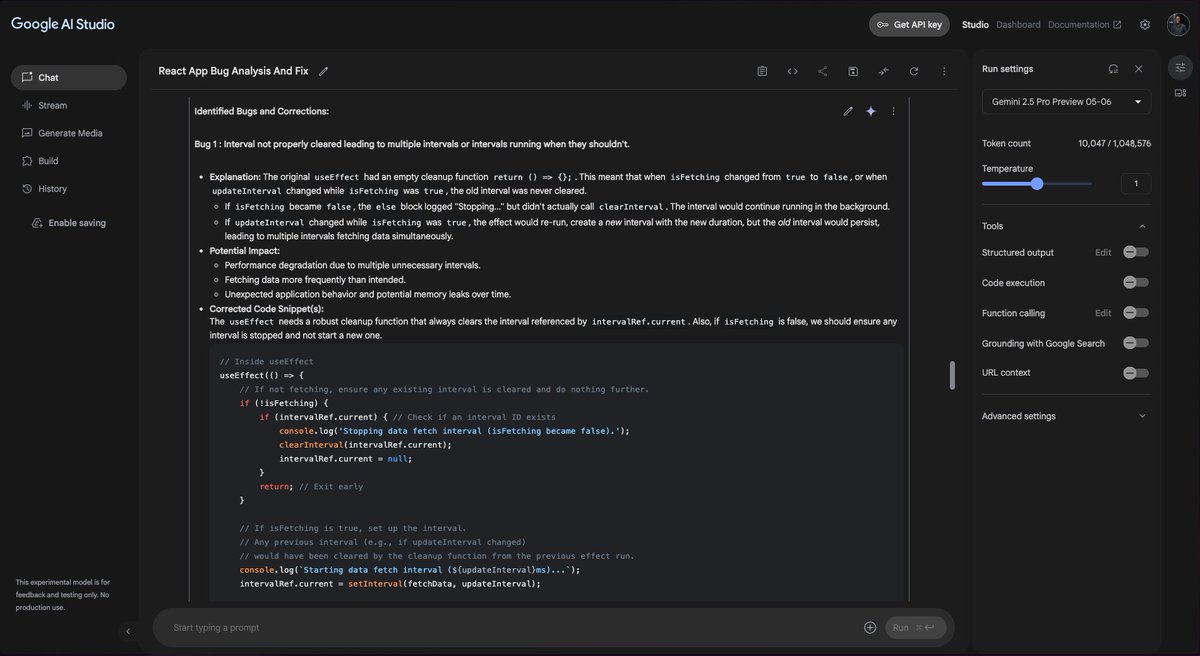Click the Enable saving link
Image resolution: width=1200 pixels, height=656 pixels.
pyautogui.click(x=70, y=220)
